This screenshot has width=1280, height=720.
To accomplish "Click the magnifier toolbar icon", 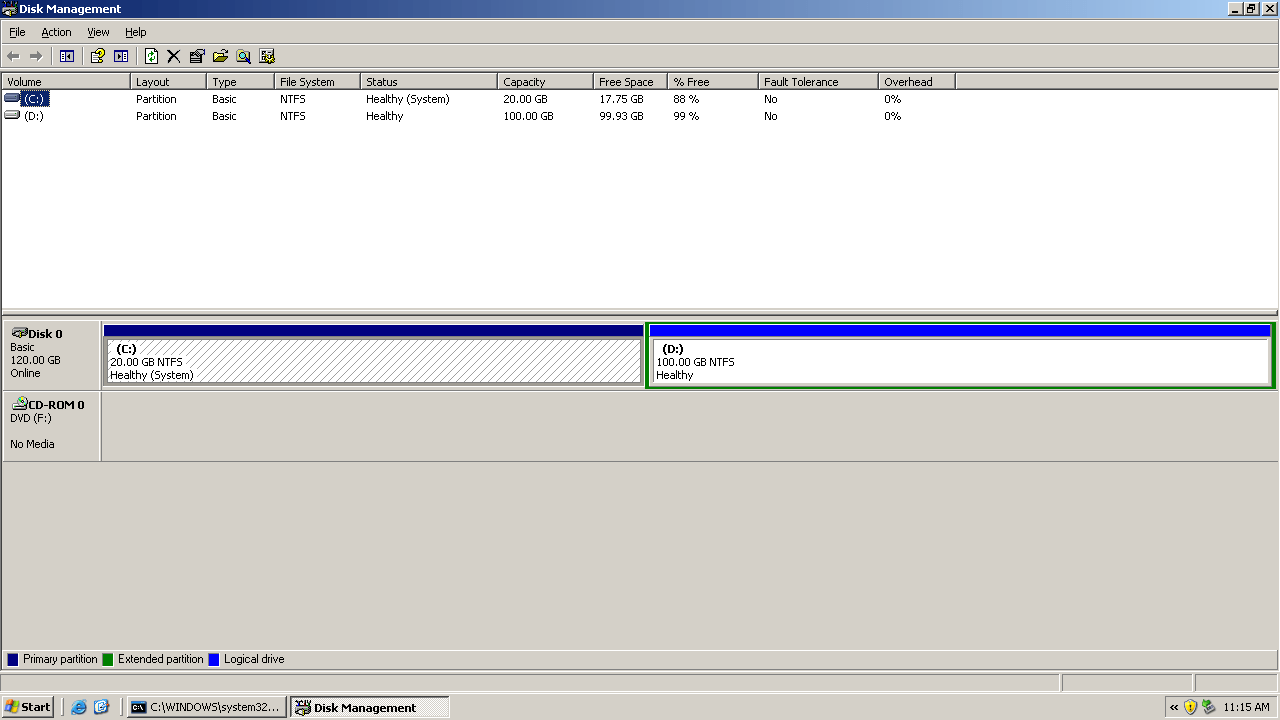I will pyautogui.click(x=244, y=56).
